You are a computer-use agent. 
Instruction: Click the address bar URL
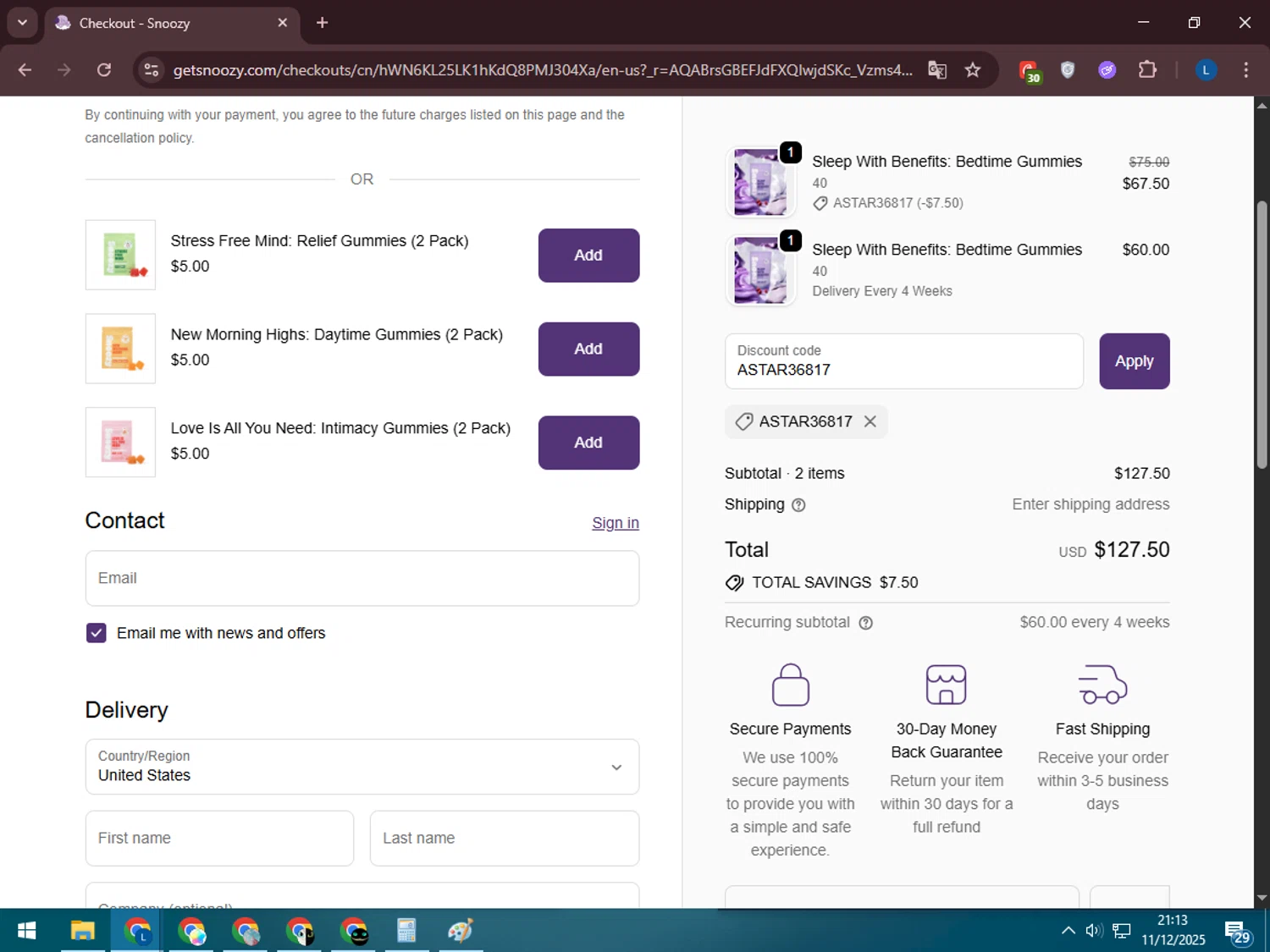(x=542, y=70)
